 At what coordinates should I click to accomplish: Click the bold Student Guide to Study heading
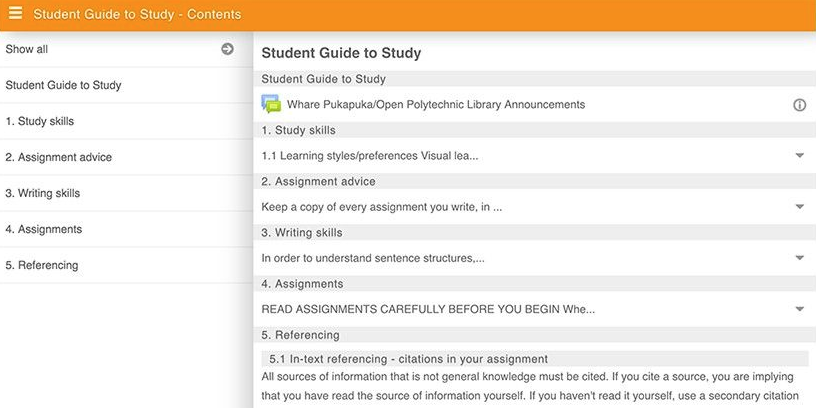pyautogui.click(x=341, y=53)
